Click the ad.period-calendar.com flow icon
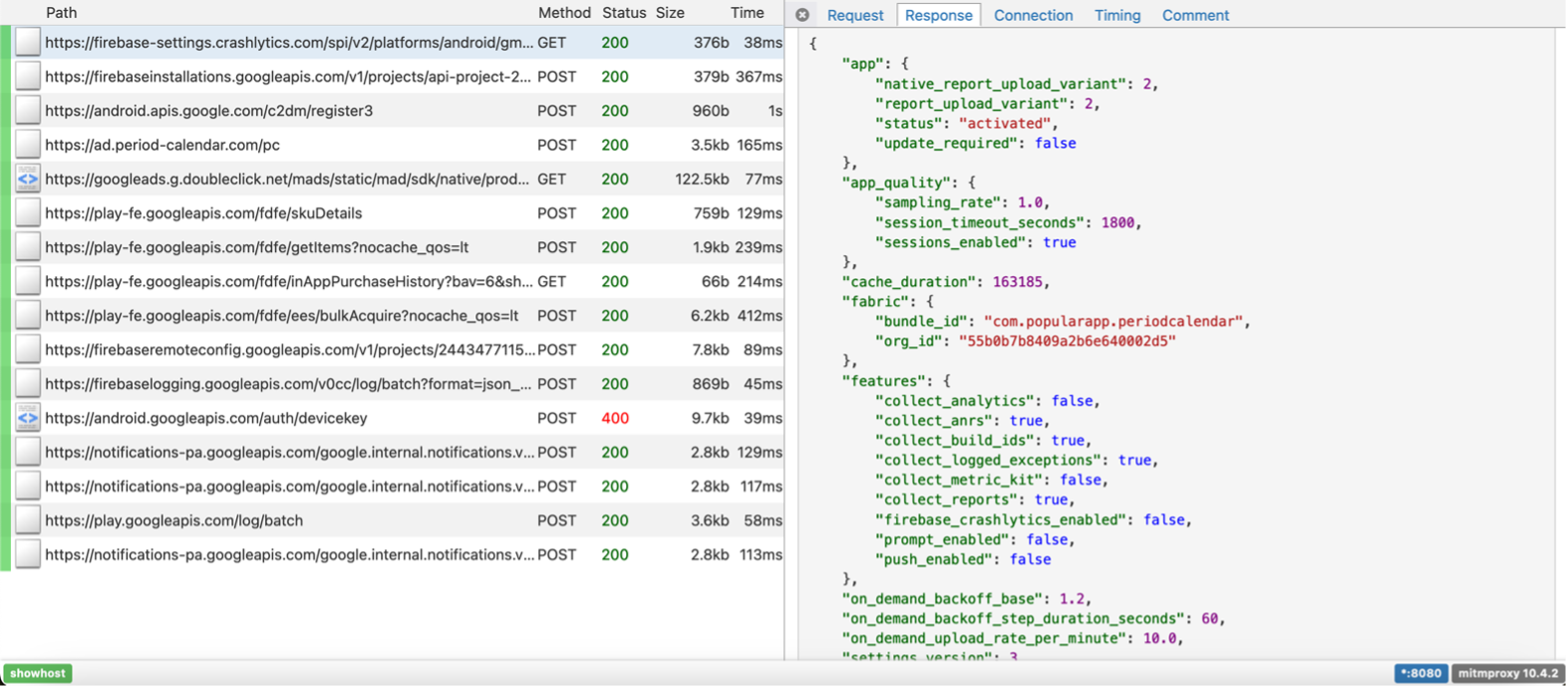The width and height of the screenshot is (1568, 688). click(28, 146)
